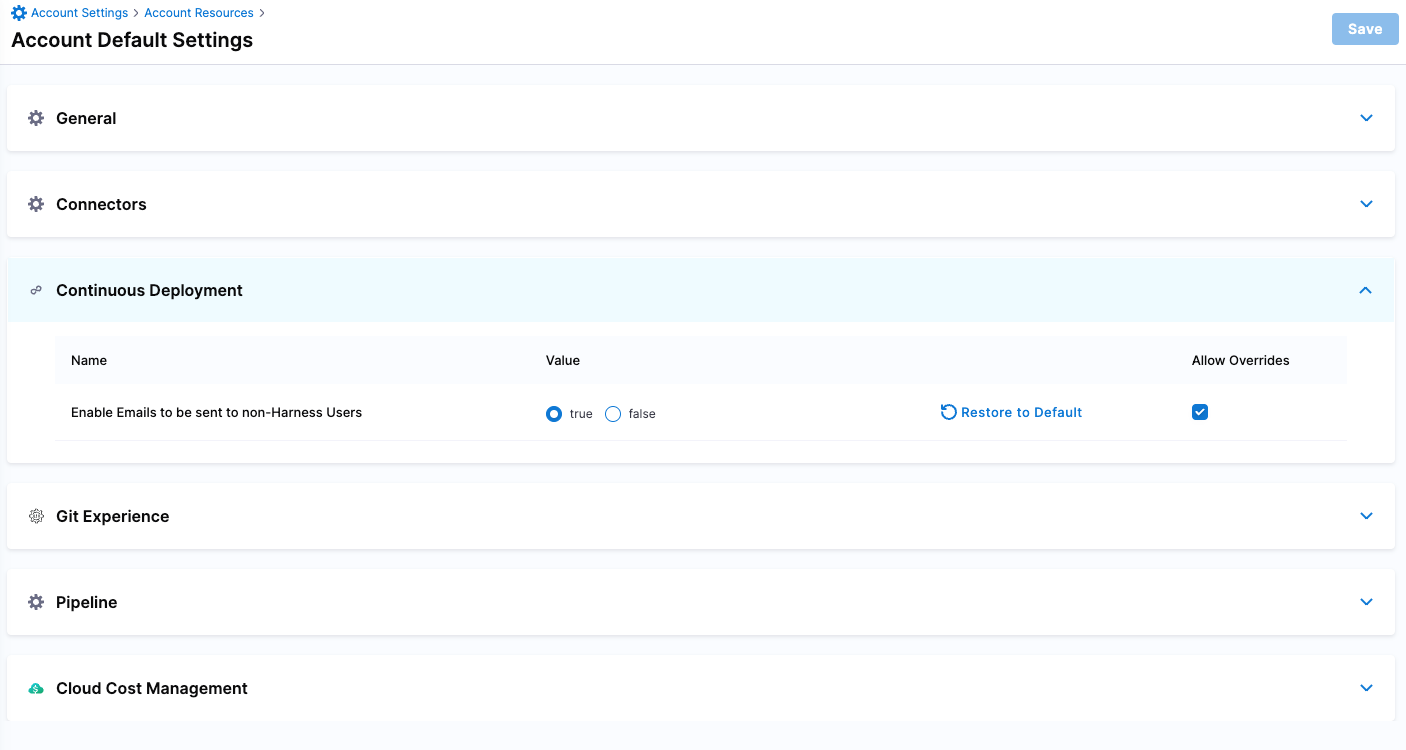Click the Account Settings breadcrumb gear icon
The width and height of the screenshot is (1406, 750).
(x=19, y=13)
